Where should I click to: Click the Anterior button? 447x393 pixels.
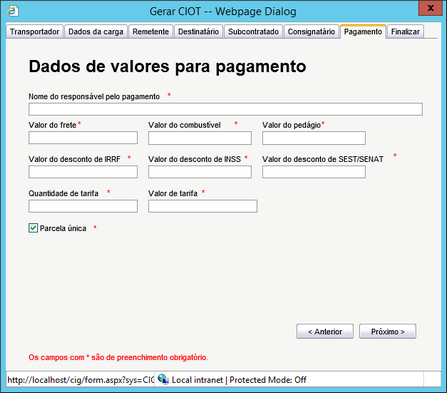coord(325,331)
